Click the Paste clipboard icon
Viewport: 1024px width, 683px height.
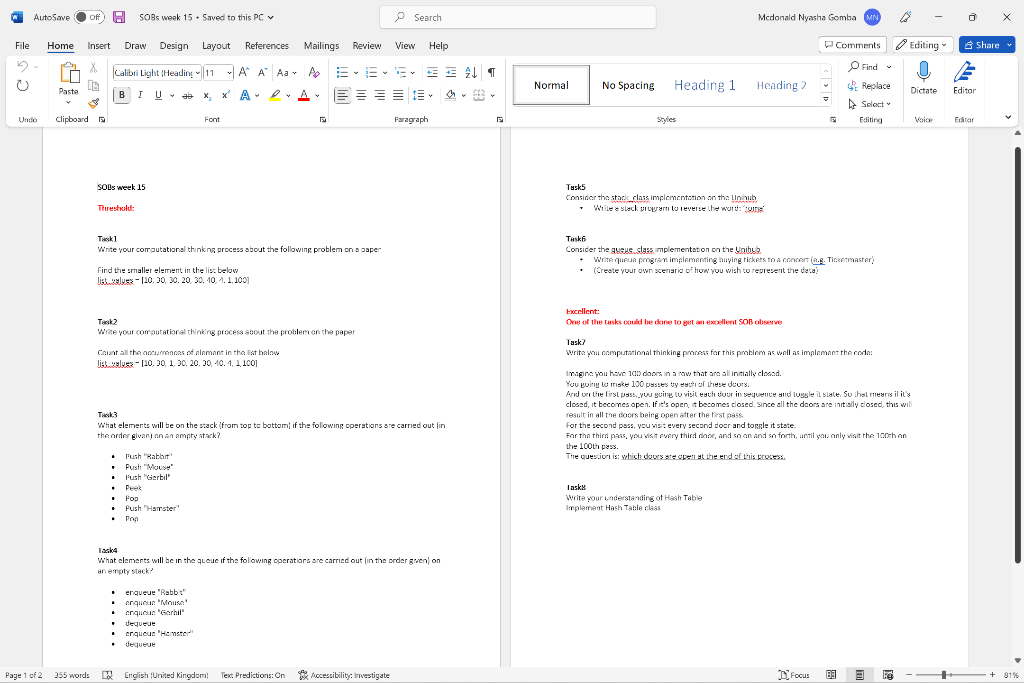[x=69, y=73]
